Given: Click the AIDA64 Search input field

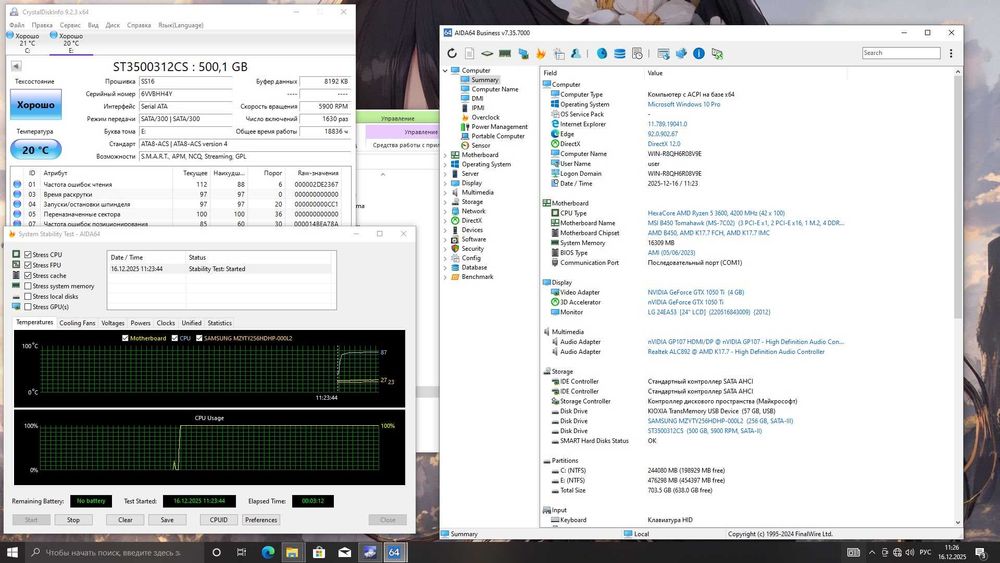Looking at the screenshot, I should 901,53.
